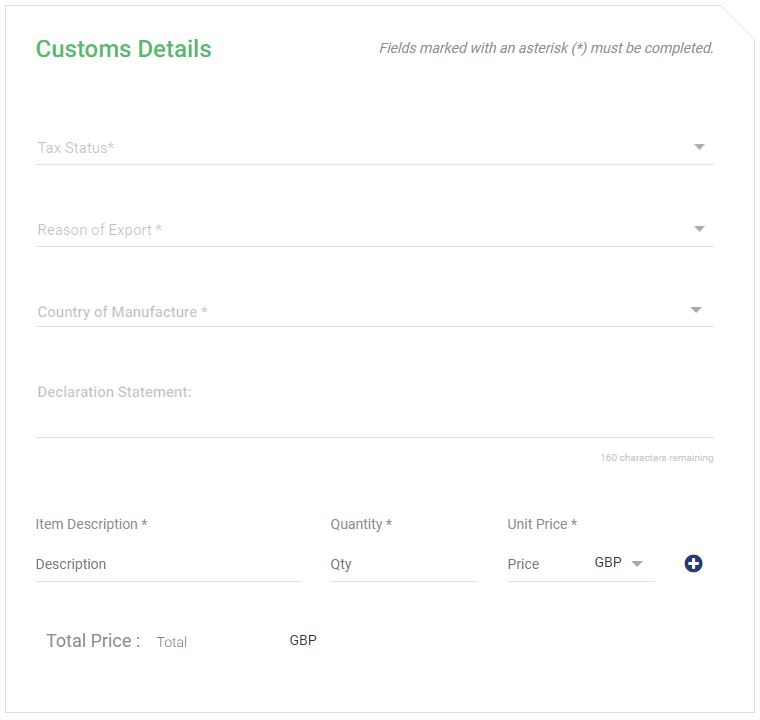
Task: Click the Customs Details heading
Action: click(x=124, y=49)
